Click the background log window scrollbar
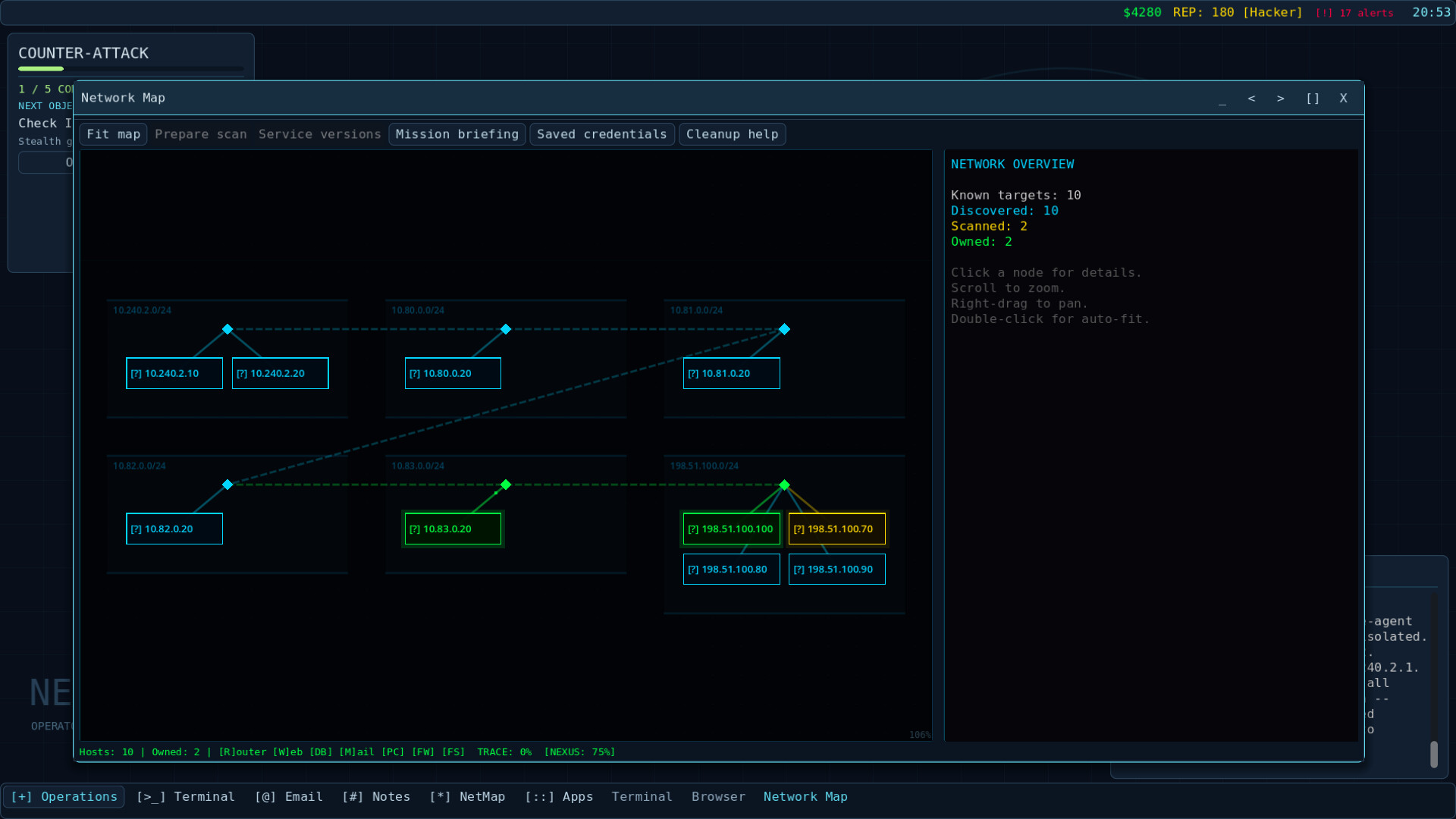1456x819 pixels. coord(1434,754)
